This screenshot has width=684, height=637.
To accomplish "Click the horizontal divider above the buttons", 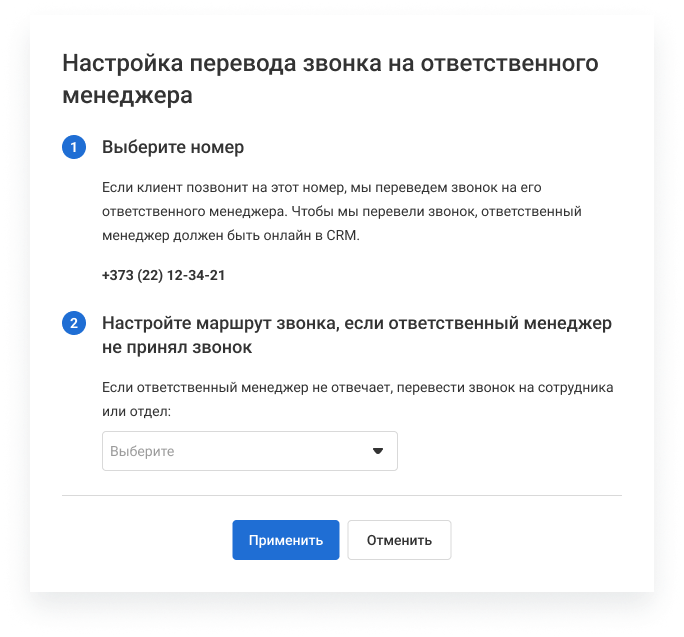I will (x=342, y=496).
